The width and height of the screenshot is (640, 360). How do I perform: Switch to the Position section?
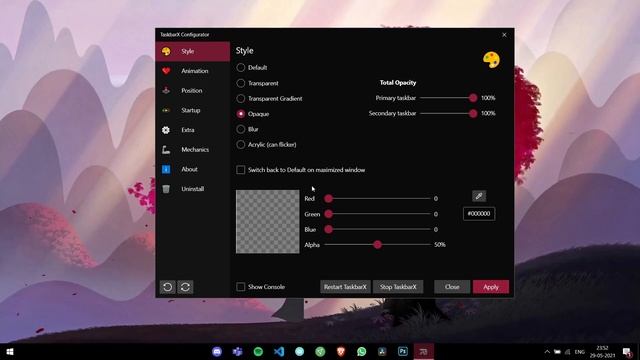pyautogui.click(x=192, y=91)
